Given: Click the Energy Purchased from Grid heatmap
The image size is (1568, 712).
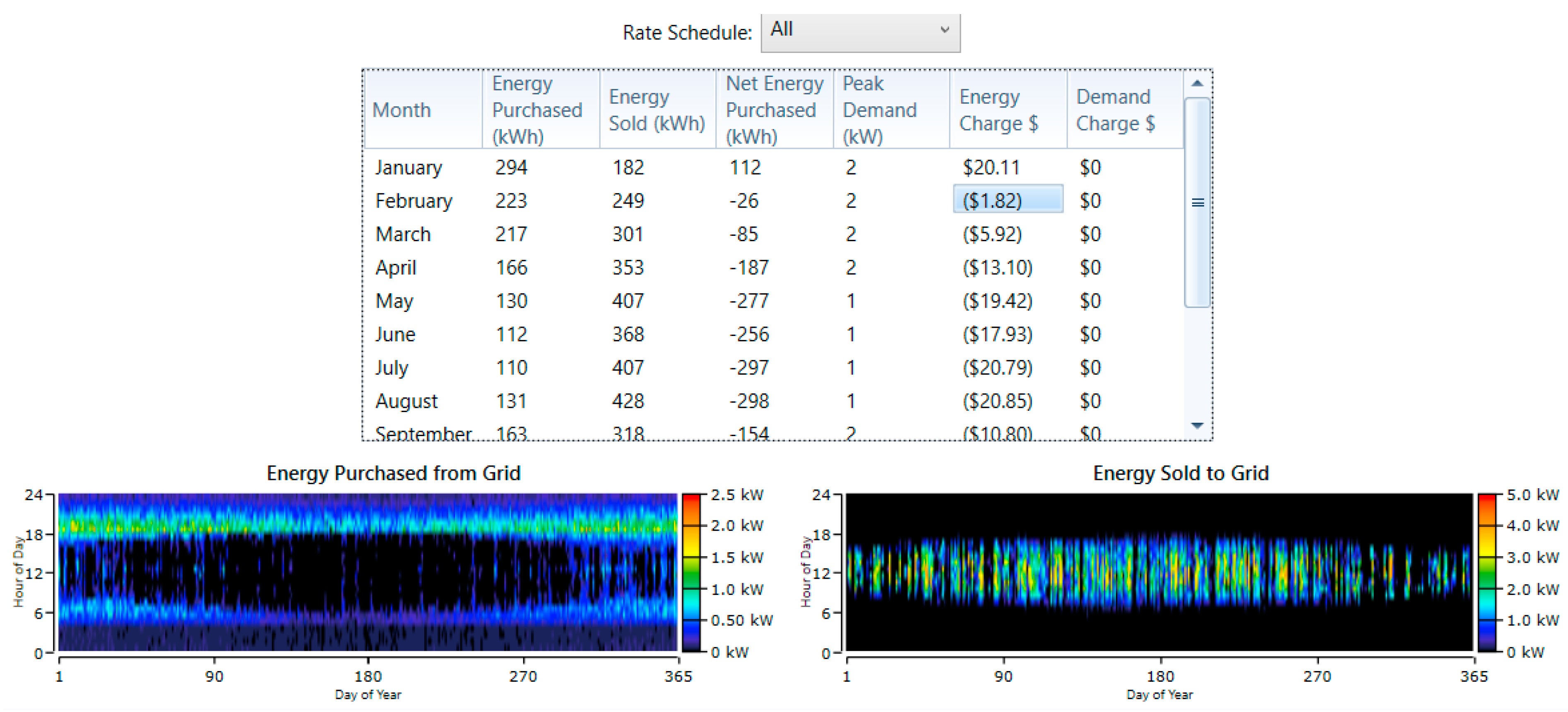Looking at the screenshot, I should (367, 572).
